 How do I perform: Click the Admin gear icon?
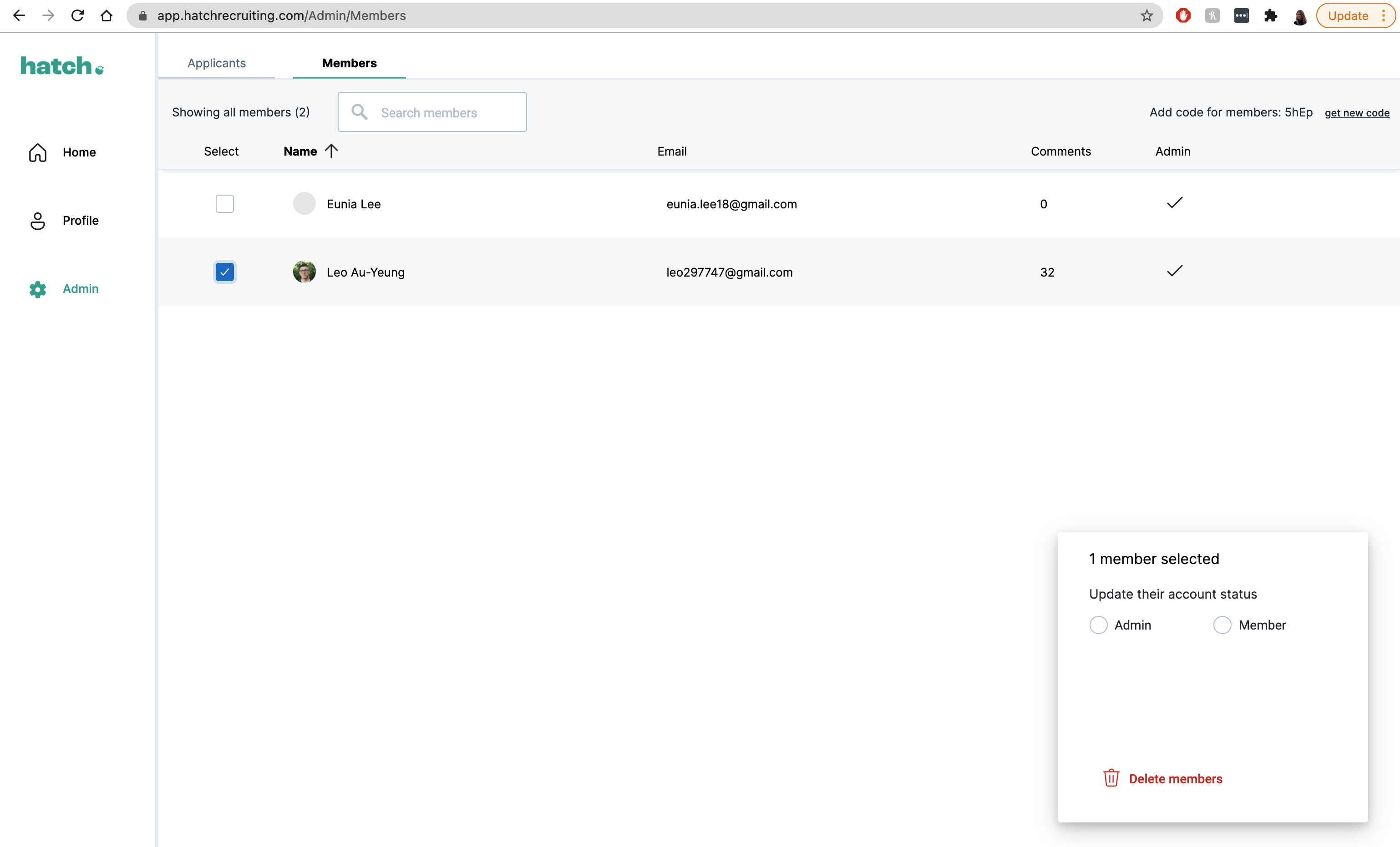pyautogui.click(x=37, y=289)
